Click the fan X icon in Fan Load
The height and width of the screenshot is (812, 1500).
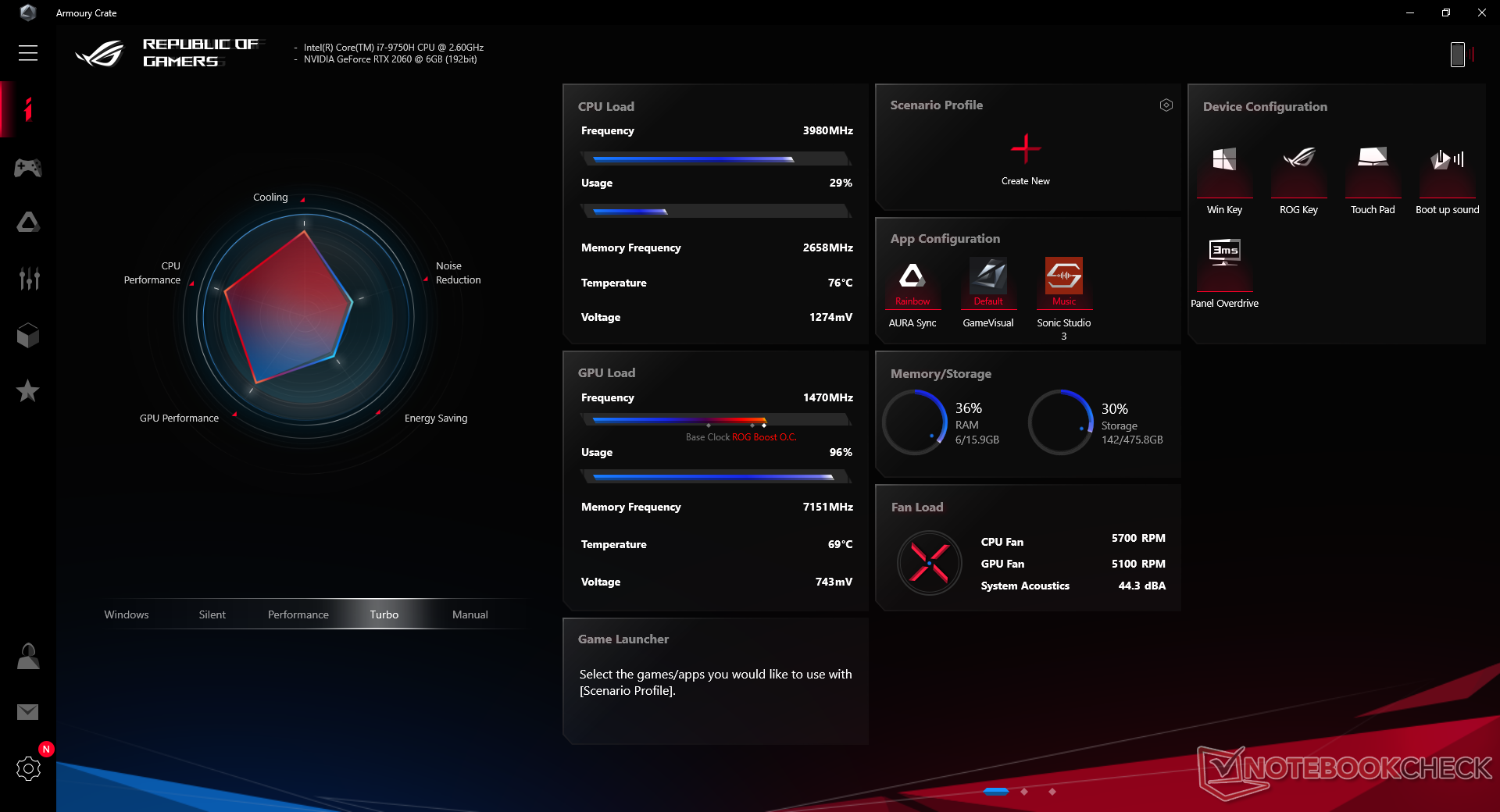click(930, 563)
